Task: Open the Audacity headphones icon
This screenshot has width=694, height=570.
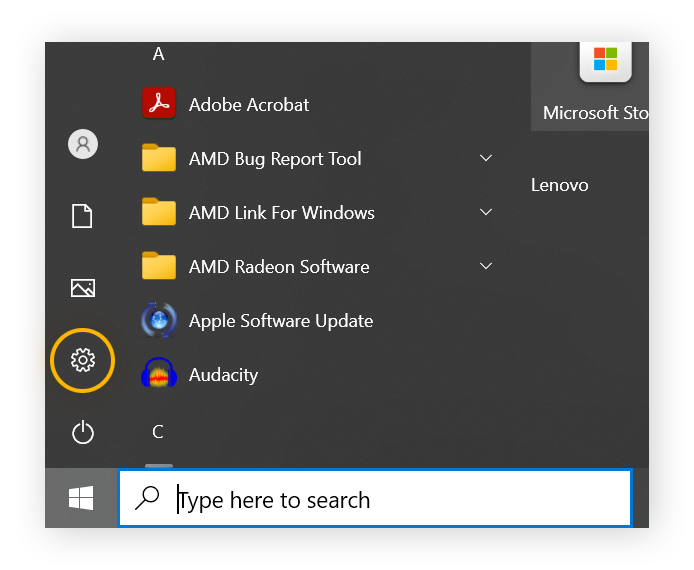Action: tap(159, 374)
